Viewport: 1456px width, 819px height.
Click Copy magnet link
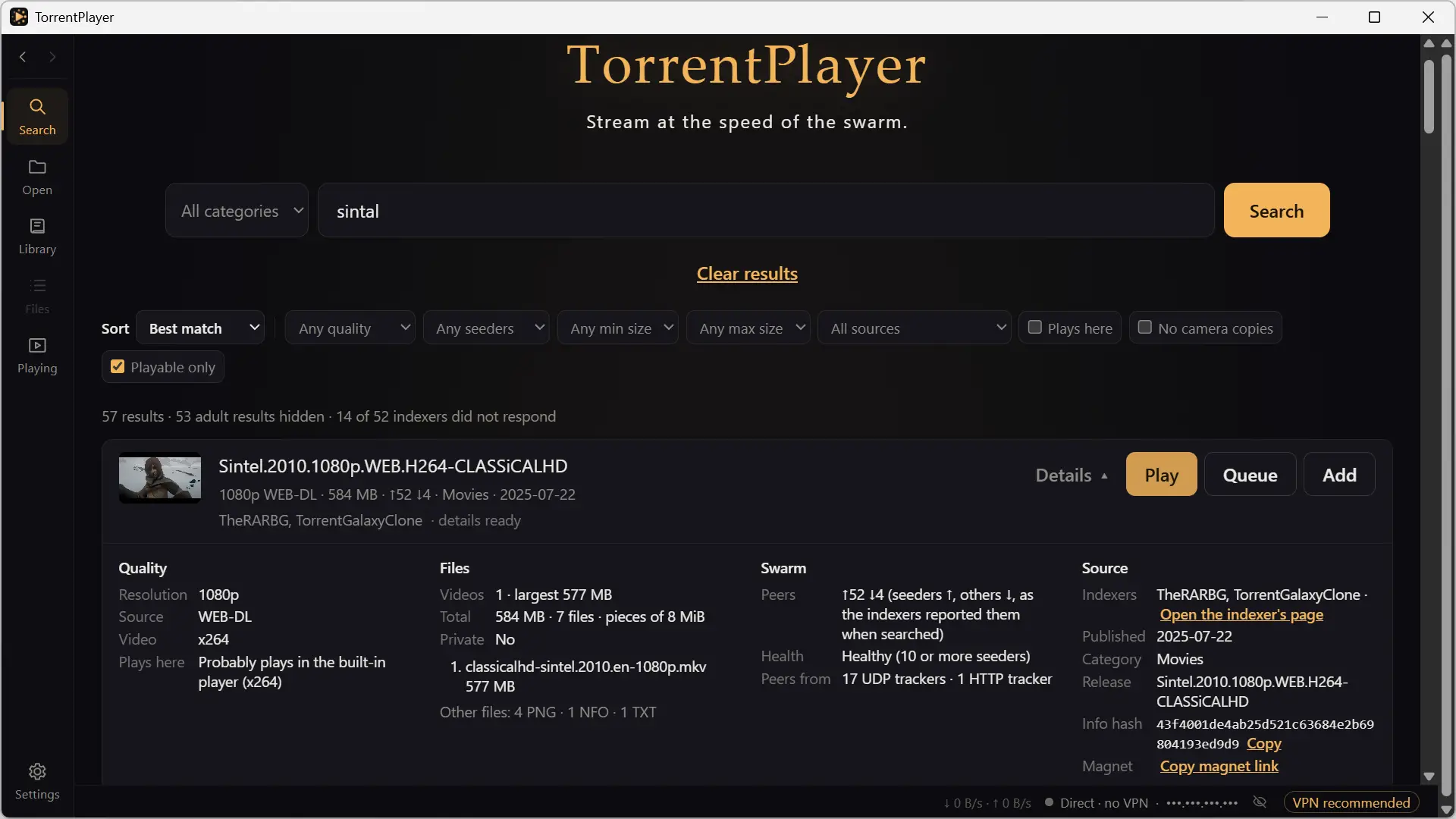(1219, 767)
